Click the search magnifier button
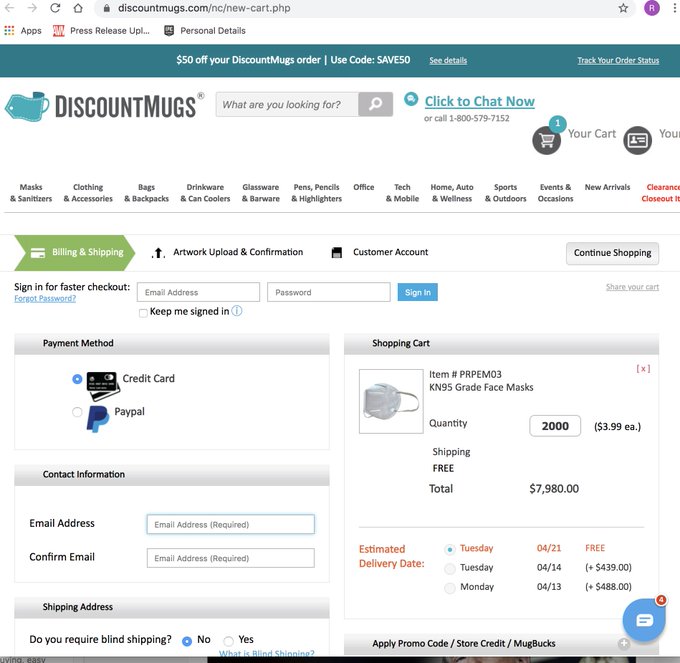The image size is (680, 663). click(x=376, y=104)
